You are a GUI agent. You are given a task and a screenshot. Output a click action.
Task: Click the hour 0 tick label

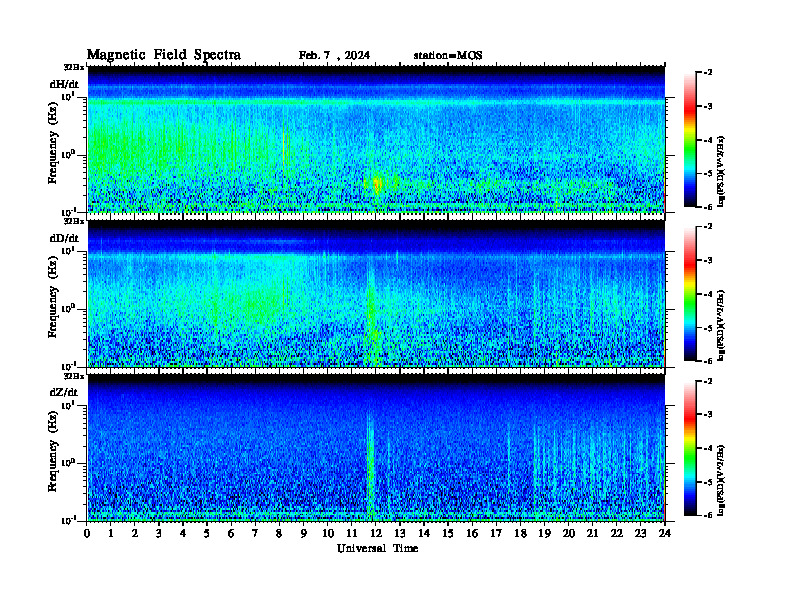(87, 534)
